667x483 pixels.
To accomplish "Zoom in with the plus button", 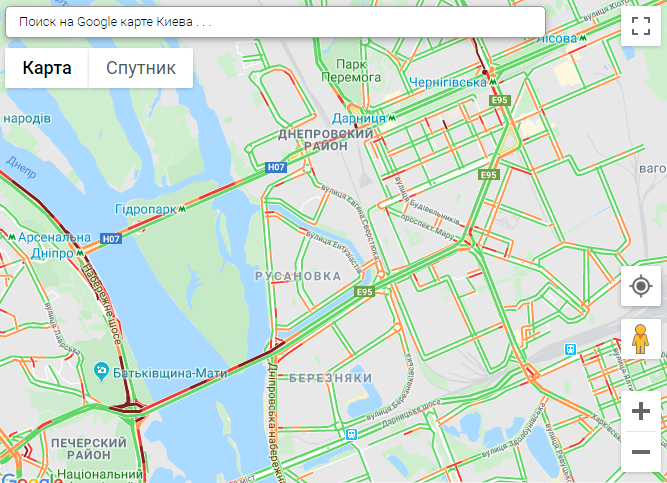I will pos(641,411).
